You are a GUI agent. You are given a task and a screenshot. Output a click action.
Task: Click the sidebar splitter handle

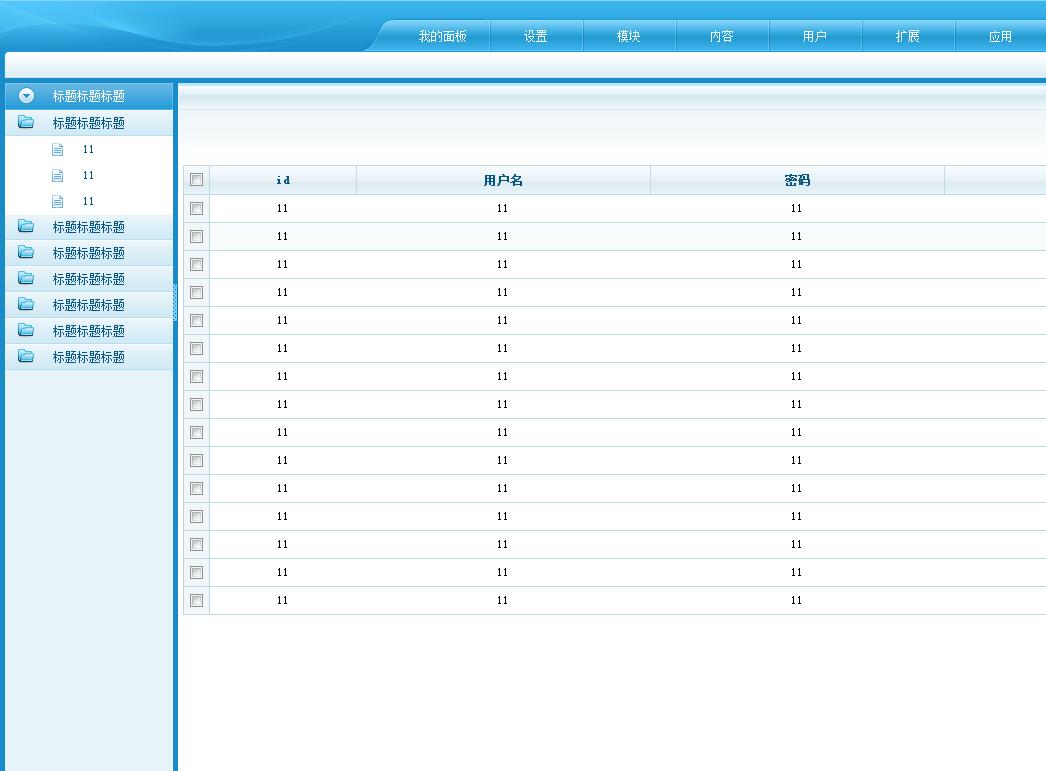point(175,302)
